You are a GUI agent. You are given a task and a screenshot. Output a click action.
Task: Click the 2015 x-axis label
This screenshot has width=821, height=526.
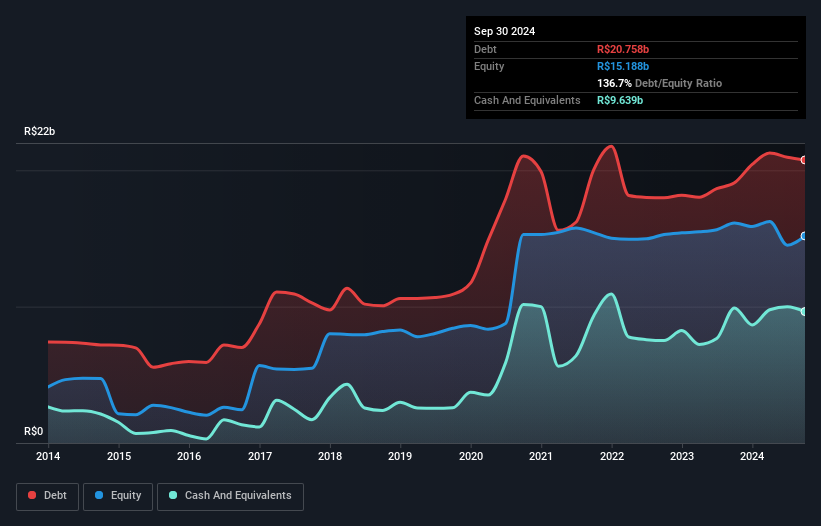[x=119, y=456]
